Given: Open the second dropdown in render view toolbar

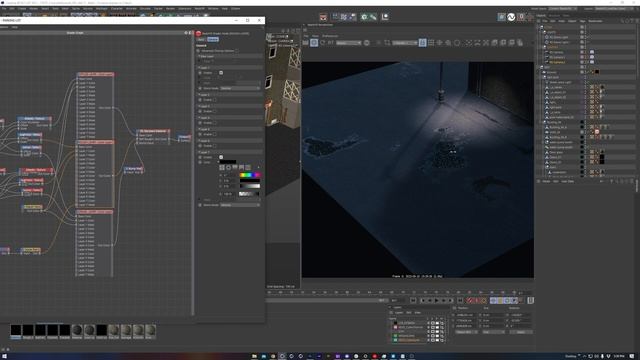Looking at the screenshot, I should (x=404, y=42).
